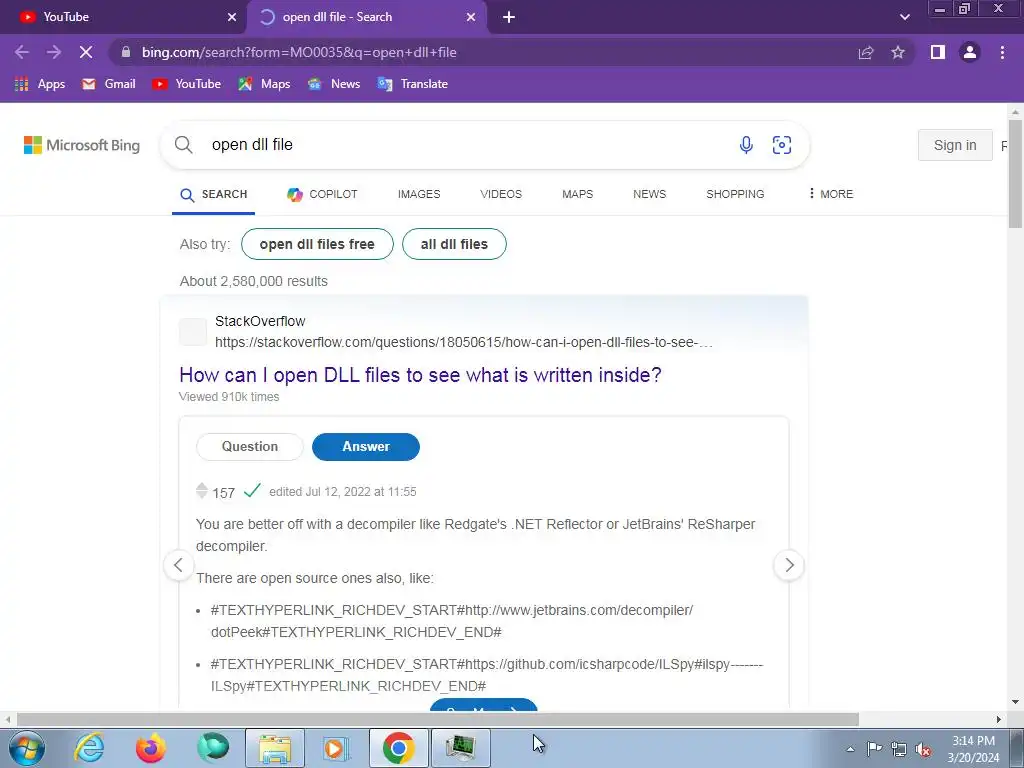The height and width of the screenshot is (768, 1024).
Task: Open Translate bookmark
Action: [x=413, y=84]
